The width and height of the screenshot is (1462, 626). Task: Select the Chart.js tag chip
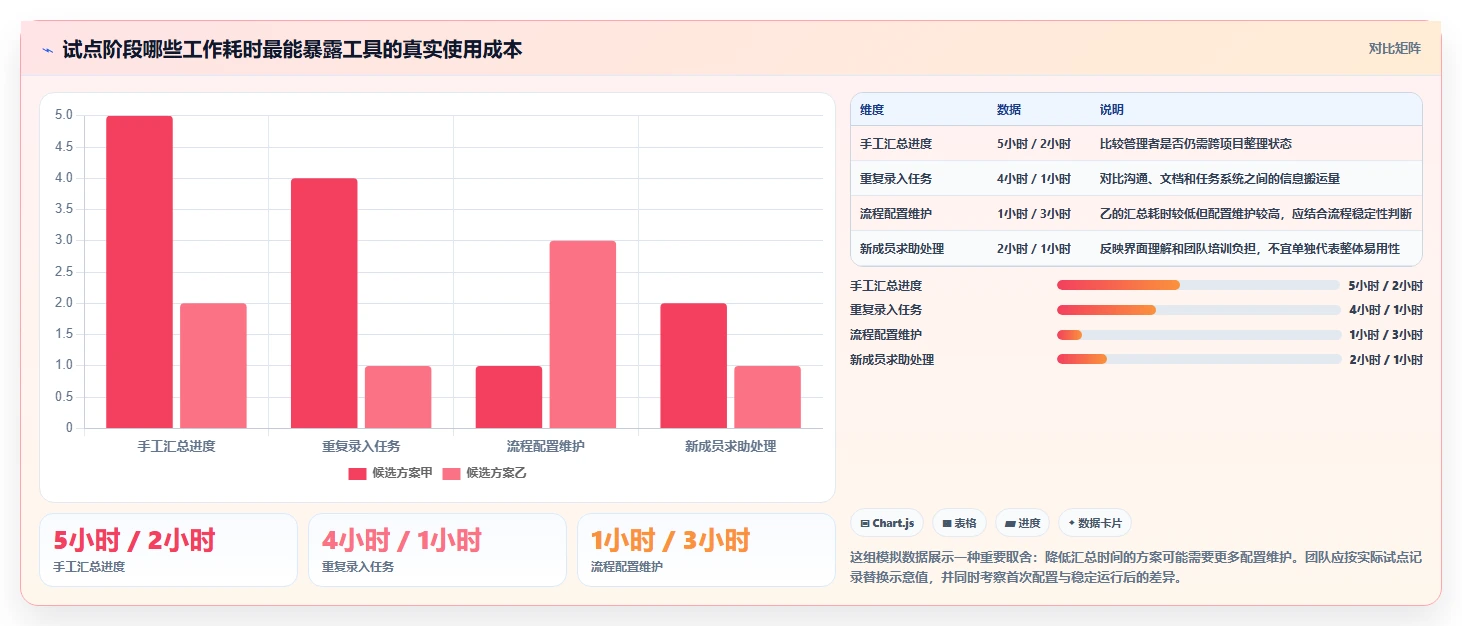(x=887, y=523)
